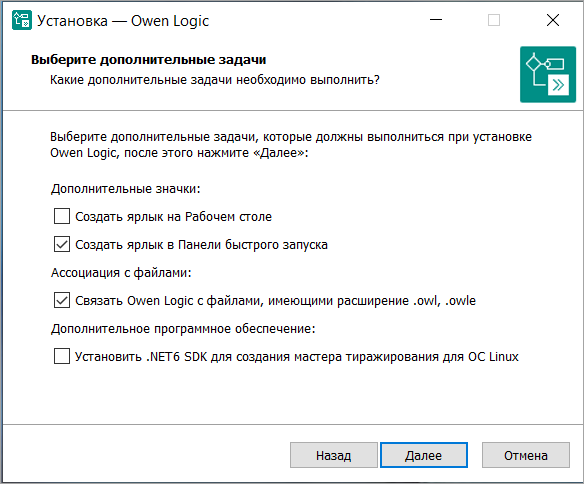Click the bold heading Выберите дополнительные задачи
Image resolution: width=584 pixels, height=484 pixels.
point(149,60)
